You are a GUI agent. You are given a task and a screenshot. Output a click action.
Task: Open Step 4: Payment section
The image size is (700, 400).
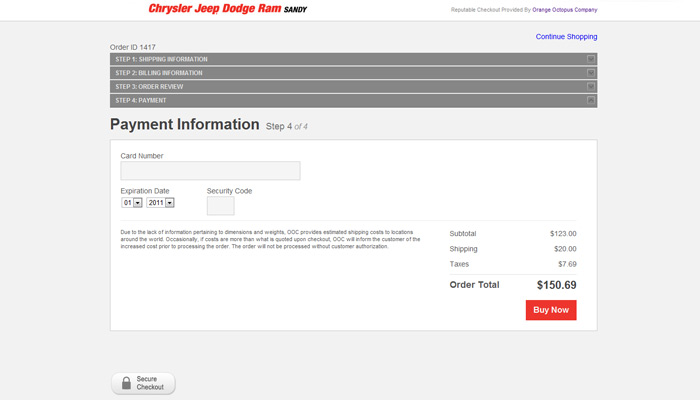354,100
